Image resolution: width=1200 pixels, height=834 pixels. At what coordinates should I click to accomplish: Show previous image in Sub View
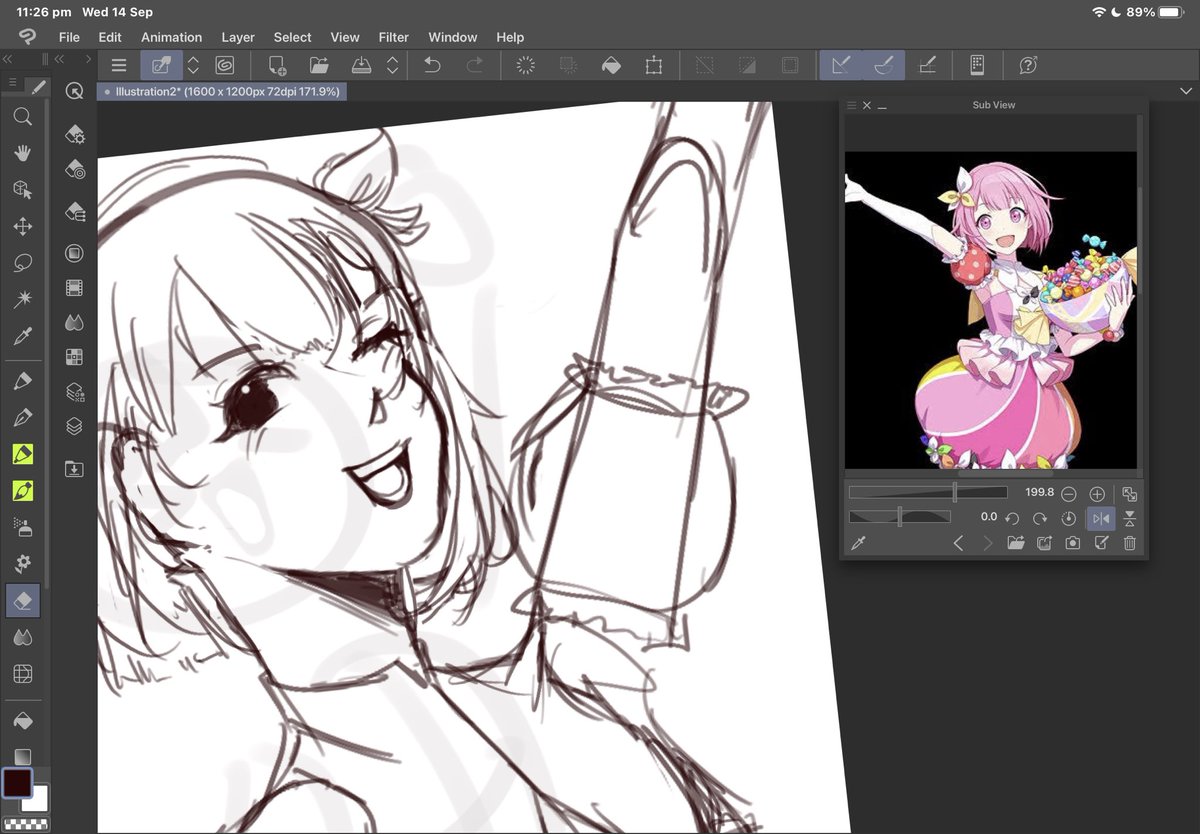pos(958,543)
